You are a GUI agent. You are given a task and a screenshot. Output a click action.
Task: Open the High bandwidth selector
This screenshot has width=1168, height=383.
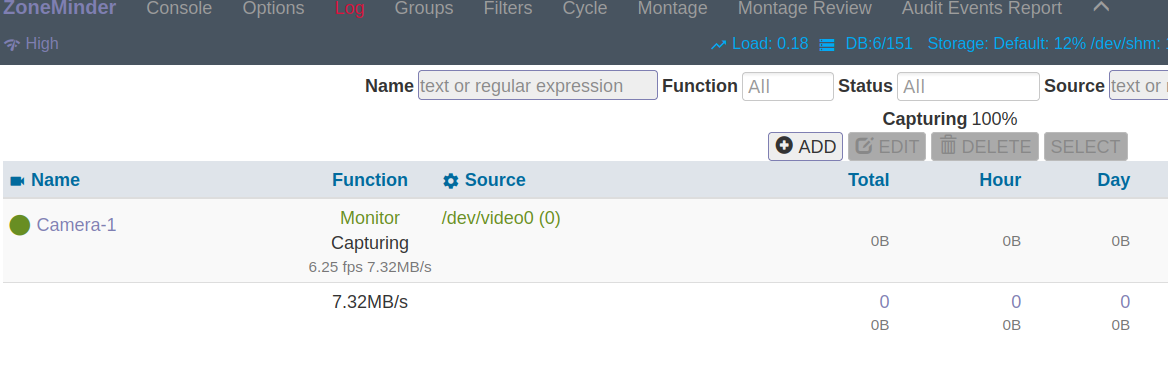pyautogui.click(x=31, y=44)
